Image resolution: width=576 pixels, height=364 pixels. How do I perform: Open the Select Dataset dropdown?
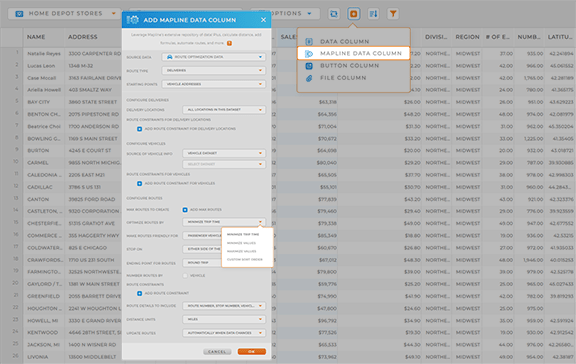[224, 164]
